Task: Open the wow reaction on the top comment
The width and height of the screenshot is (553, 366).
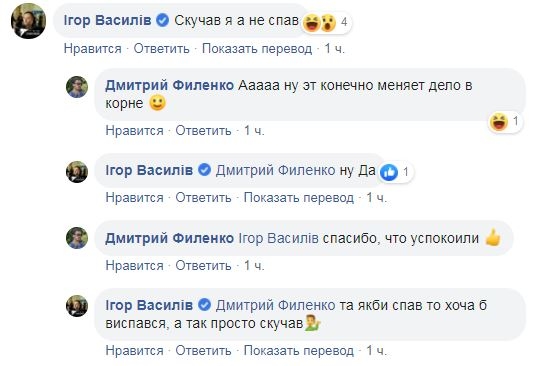Action: click(328, 23)
